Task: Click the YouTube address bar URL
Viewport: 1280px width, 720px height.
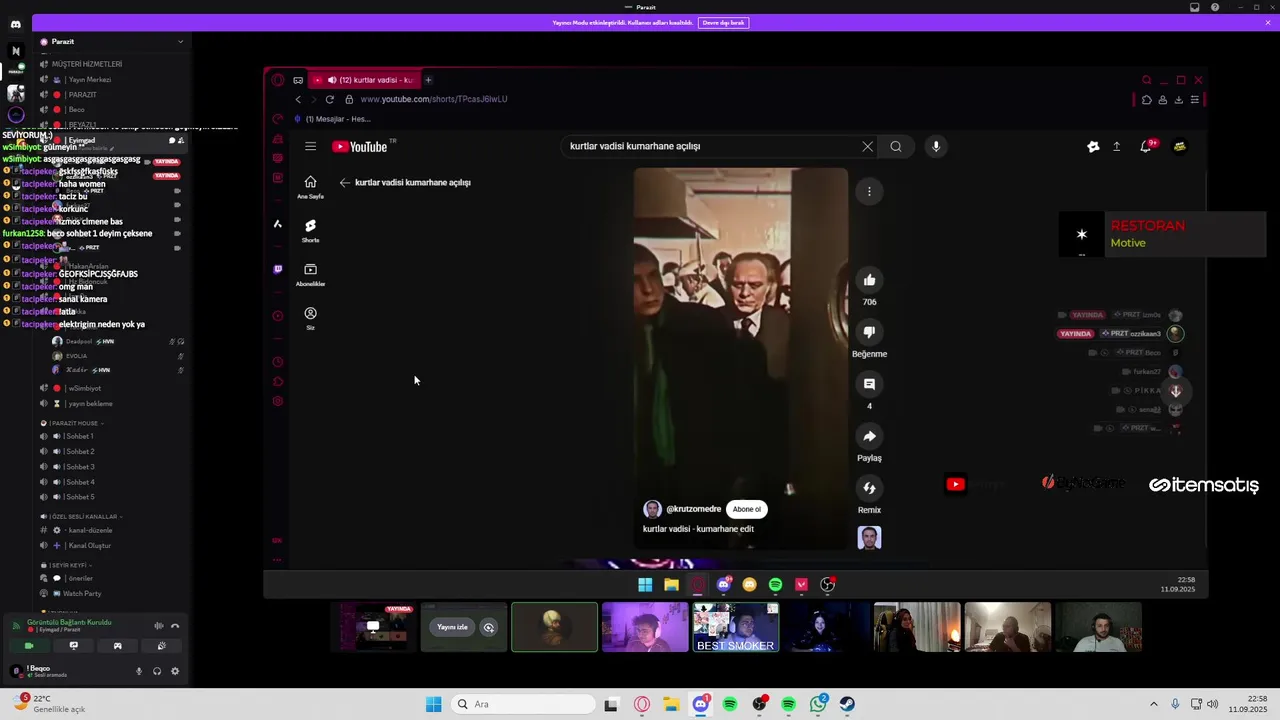Action: (434, 99)
